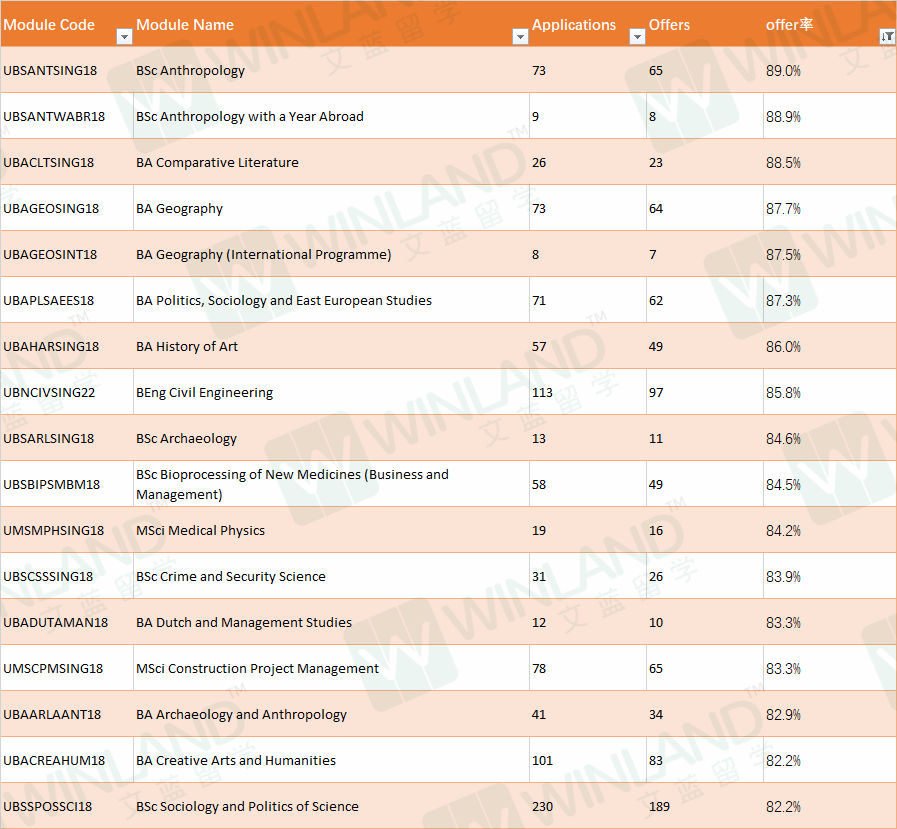Select the offer率 header cell
This screenshot has width=897, height=829.
(x=829, y=24)
